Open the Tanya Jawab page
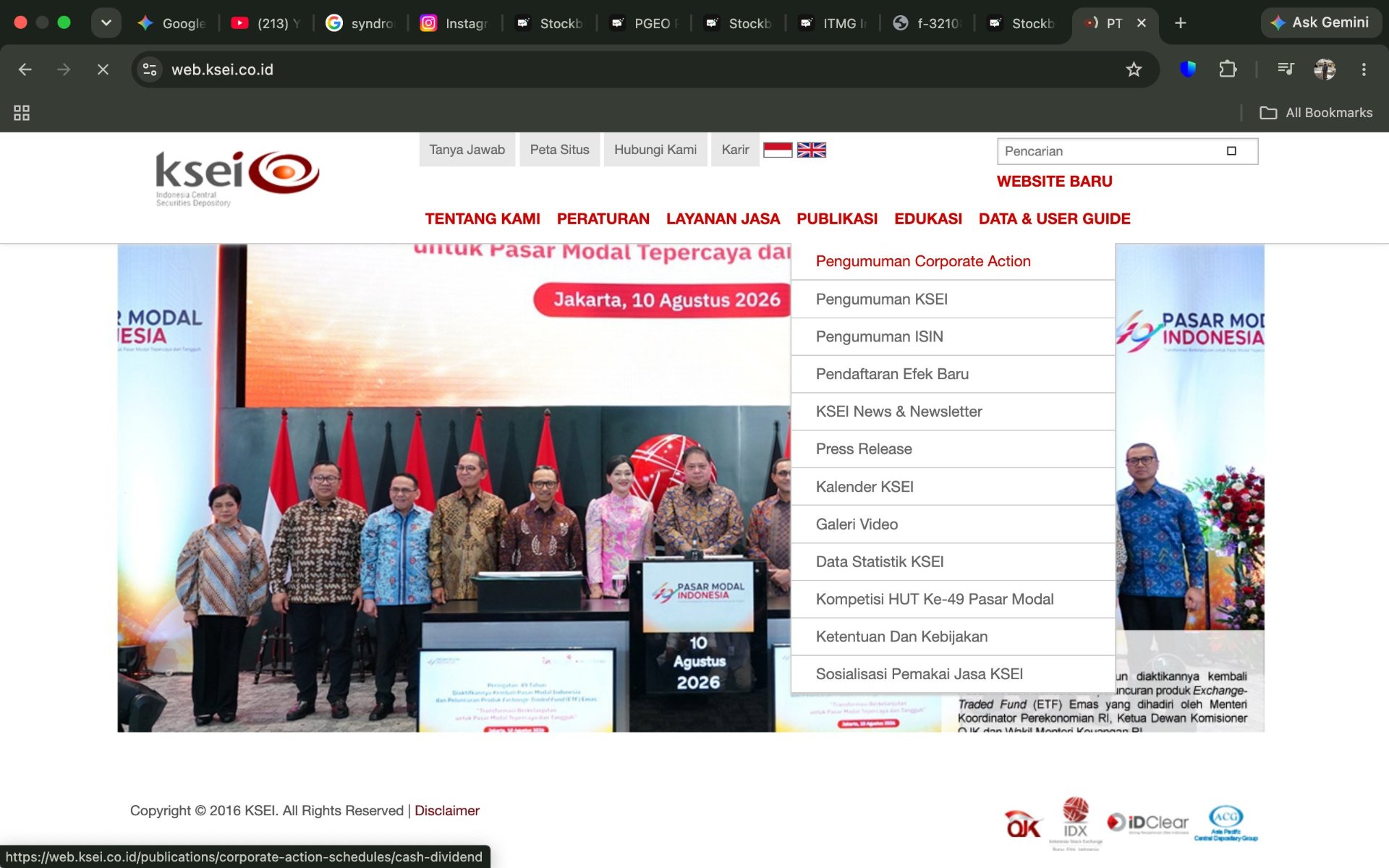Image resolution: width=1389 pixels, height=868 pixels. 467,150
